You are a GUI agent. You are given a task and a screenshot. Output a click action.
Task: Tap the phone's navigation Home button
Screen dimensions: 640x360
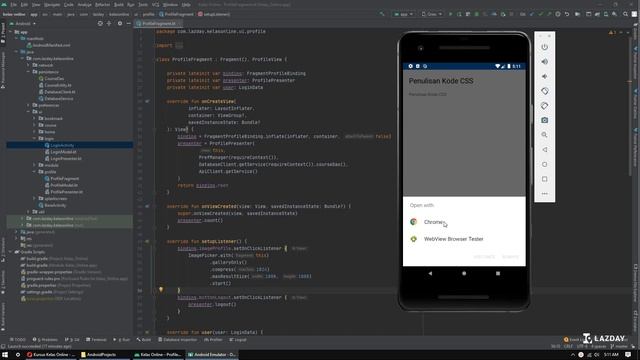(x=464, y=273)
